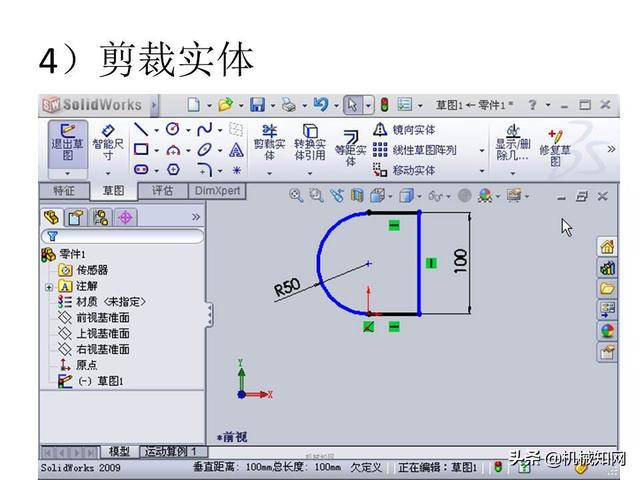Toggle the horizontal relation marker on top line

tap(394, 225)
